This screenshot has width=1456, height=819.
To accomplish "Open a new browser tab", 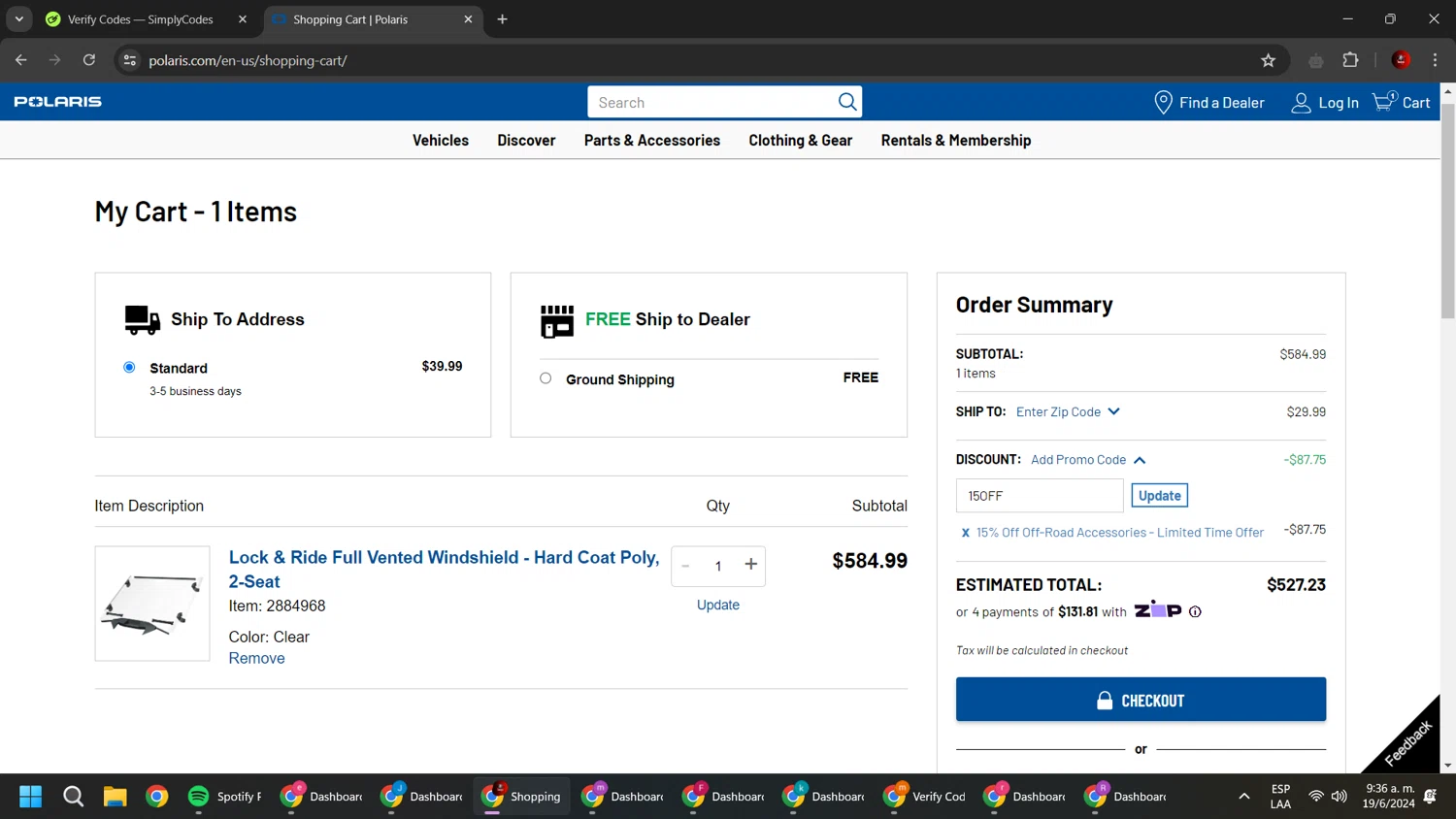I will pyautogui.click(x=502, y=19).
